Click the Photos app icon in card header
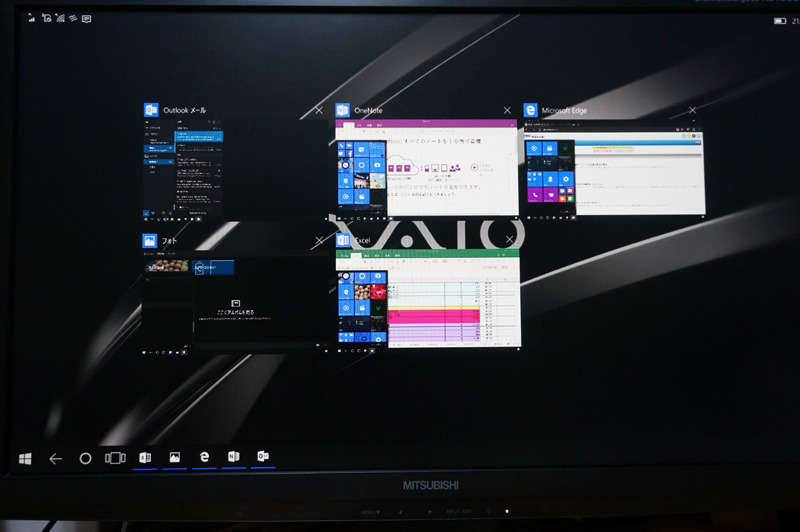The height and width of the screenshot is (532, 800). (149, 240)
